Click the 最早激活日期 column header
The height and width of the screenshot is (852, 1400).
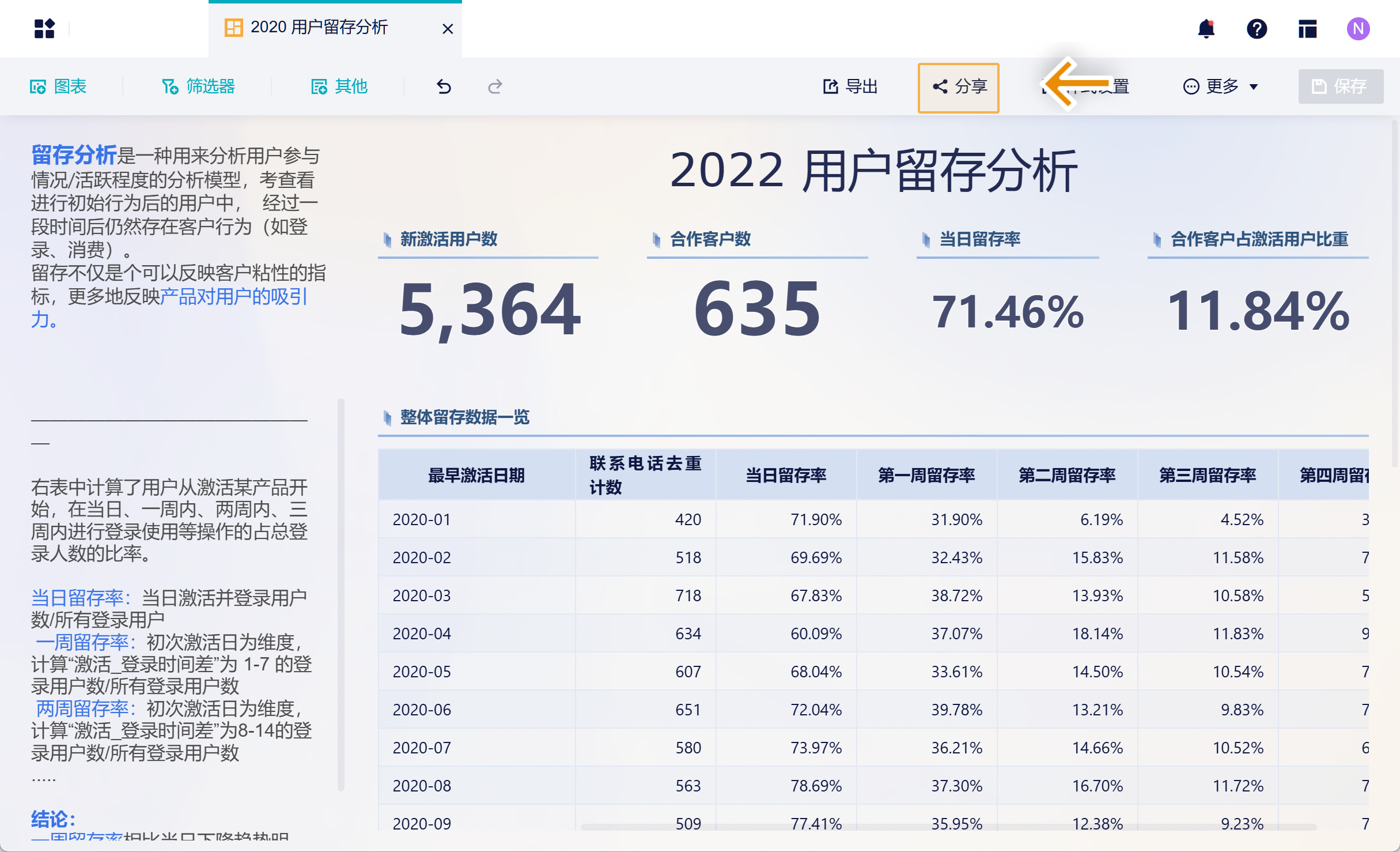point(476,475)
